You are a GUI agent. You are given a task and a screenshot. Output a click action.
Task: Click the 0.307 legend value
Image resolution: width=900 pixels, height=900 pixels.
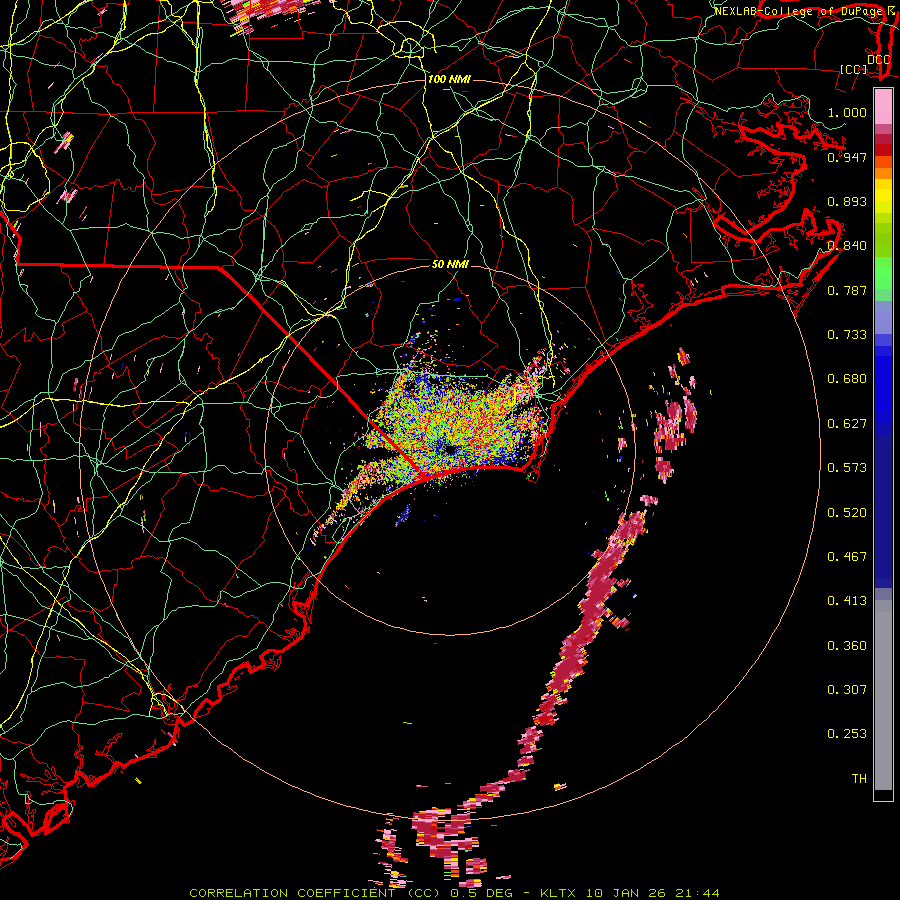847,689
